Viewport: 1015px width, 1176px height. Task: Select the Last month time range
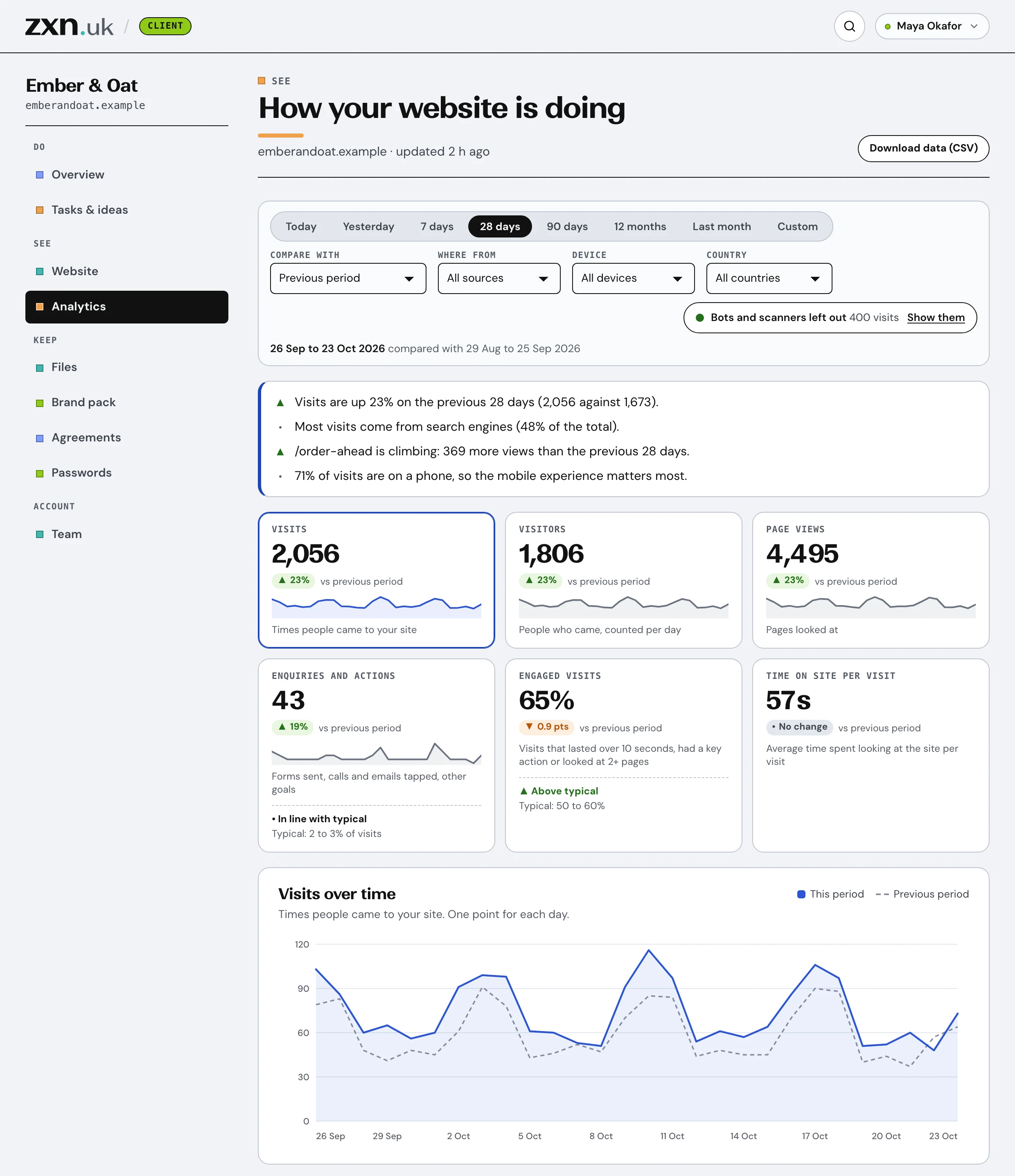[721, 226]
